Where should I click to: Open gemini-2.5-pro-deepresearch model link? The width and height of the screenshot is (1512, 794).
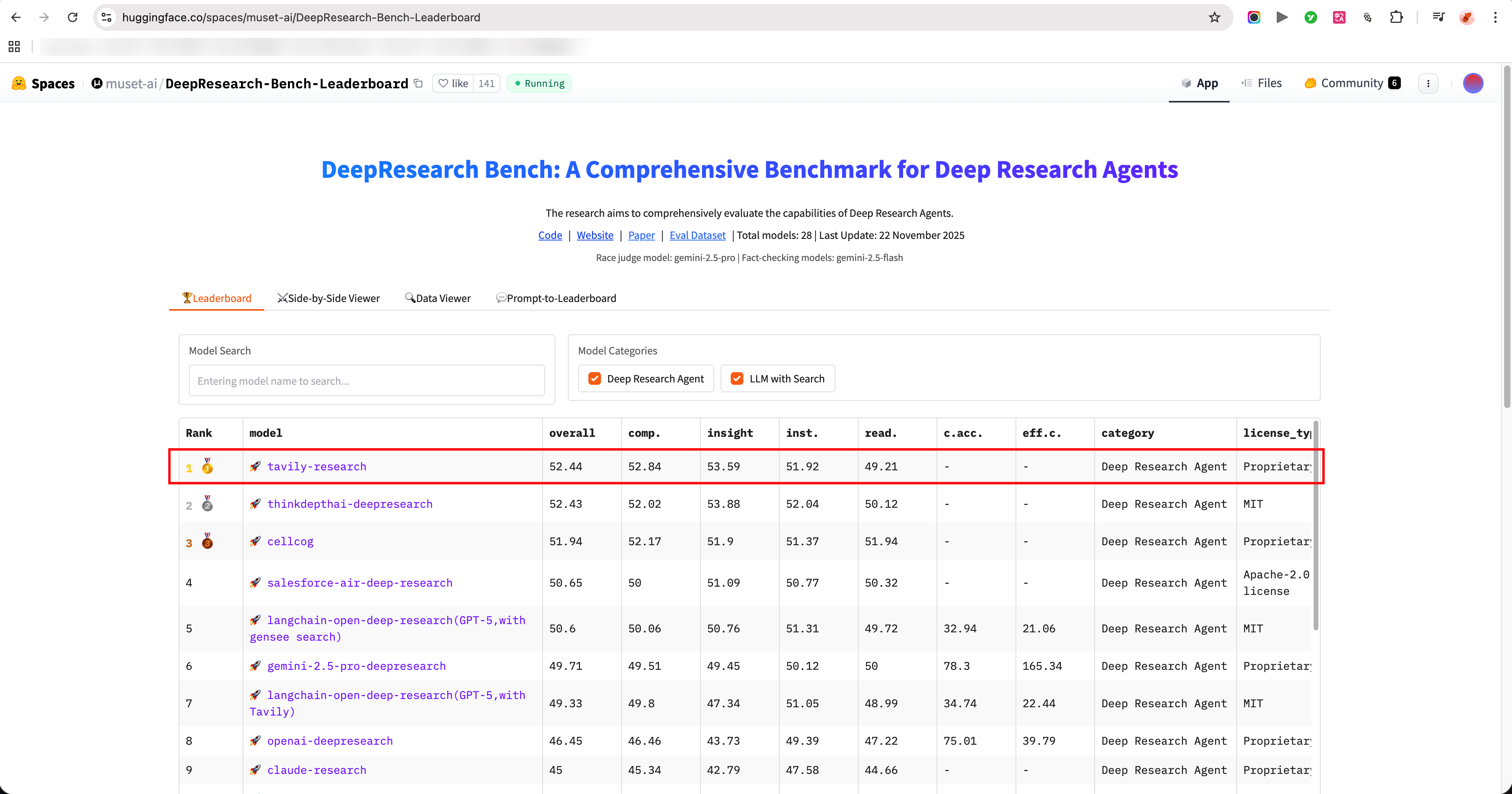(356, 666)
